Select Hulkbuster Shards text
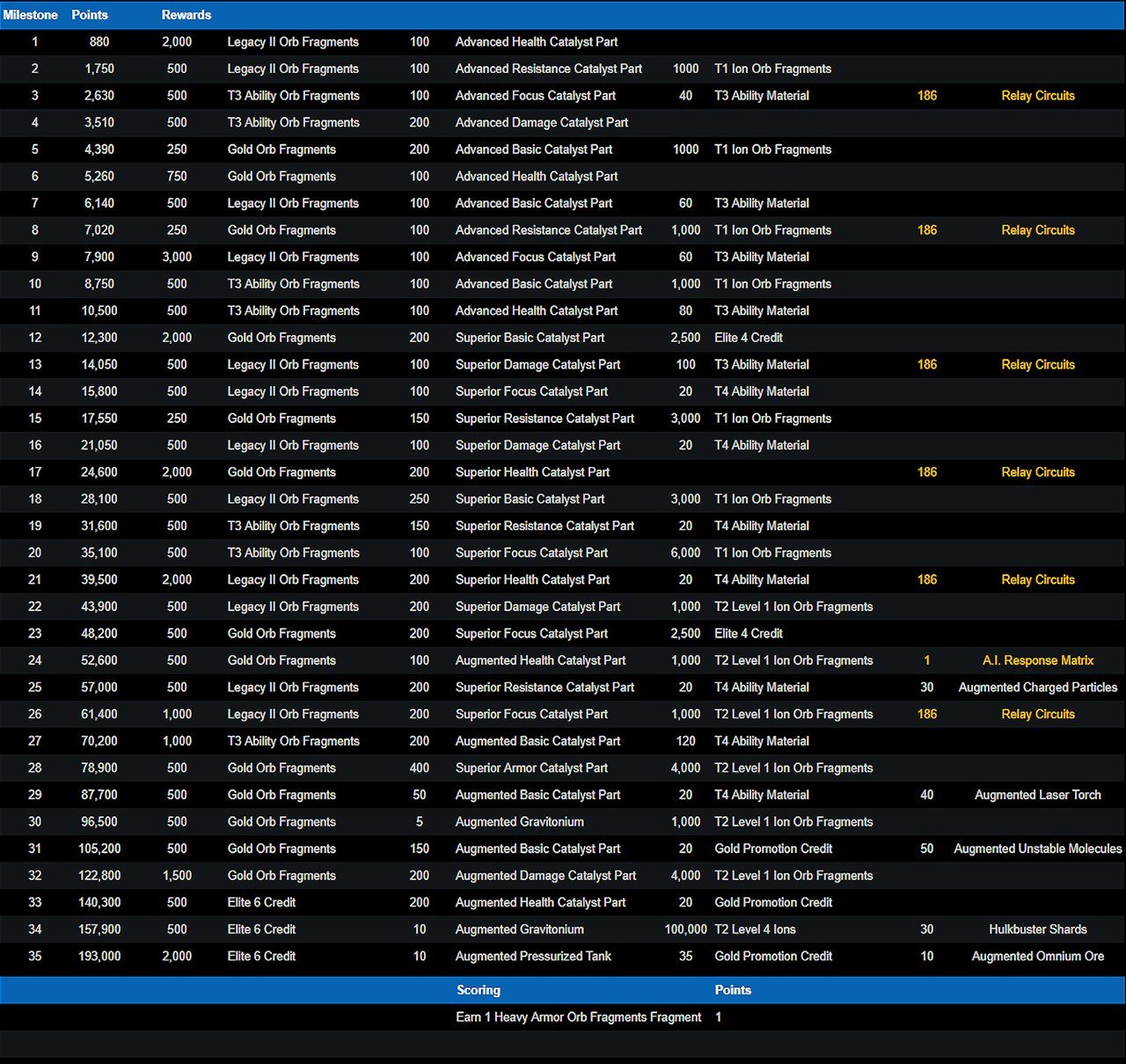 pyautogui.click(x=1038, y=929)
